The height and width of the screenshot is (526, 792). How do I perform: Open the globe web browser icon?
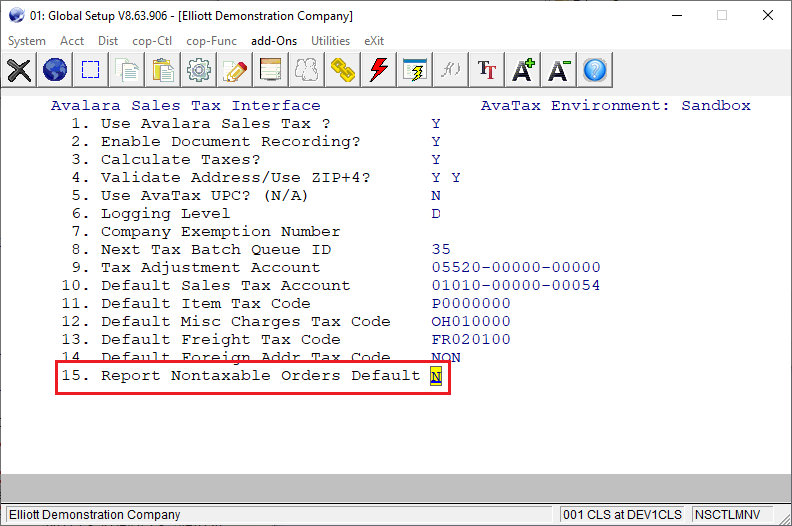click(55, 69)
